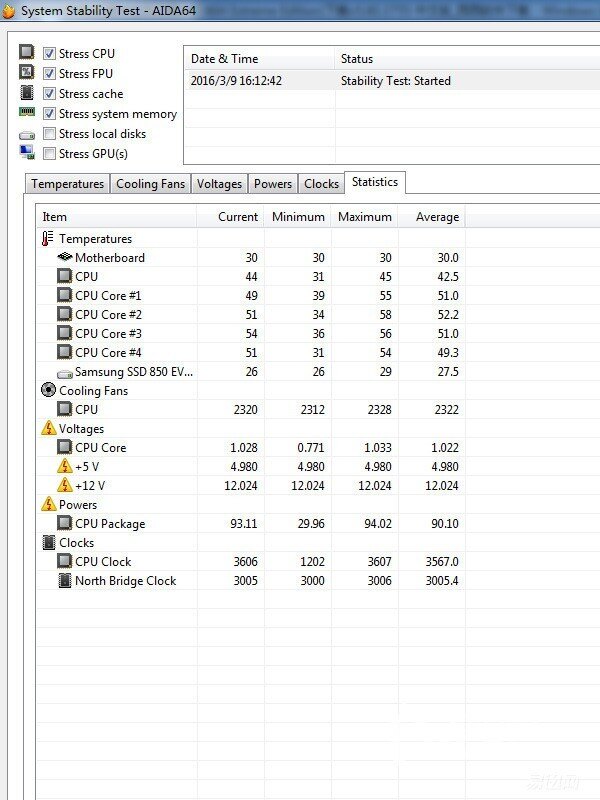This screenshot has height=800, width=600.
Task: Disable the Stress FPU option
Action: click(x=49, y=74)
